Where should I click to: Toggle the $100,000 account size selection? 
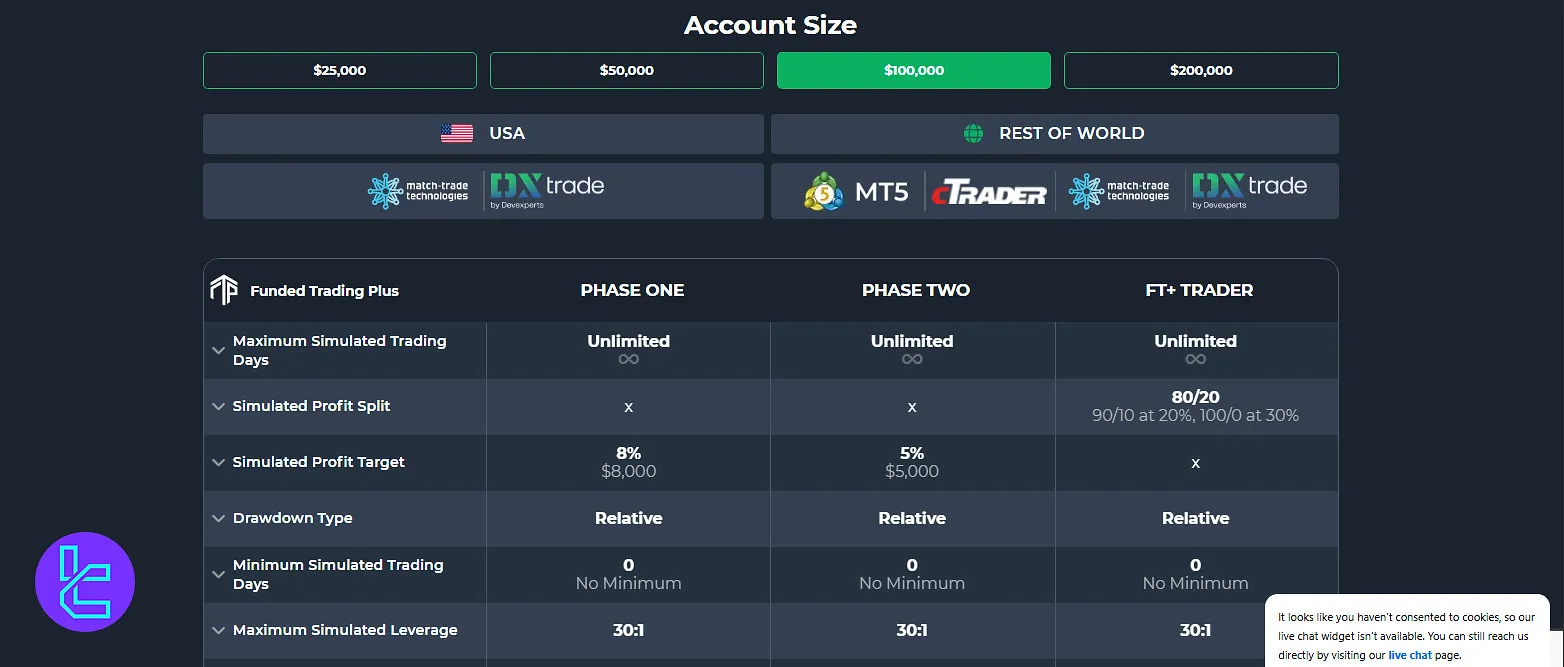point(913,70)
